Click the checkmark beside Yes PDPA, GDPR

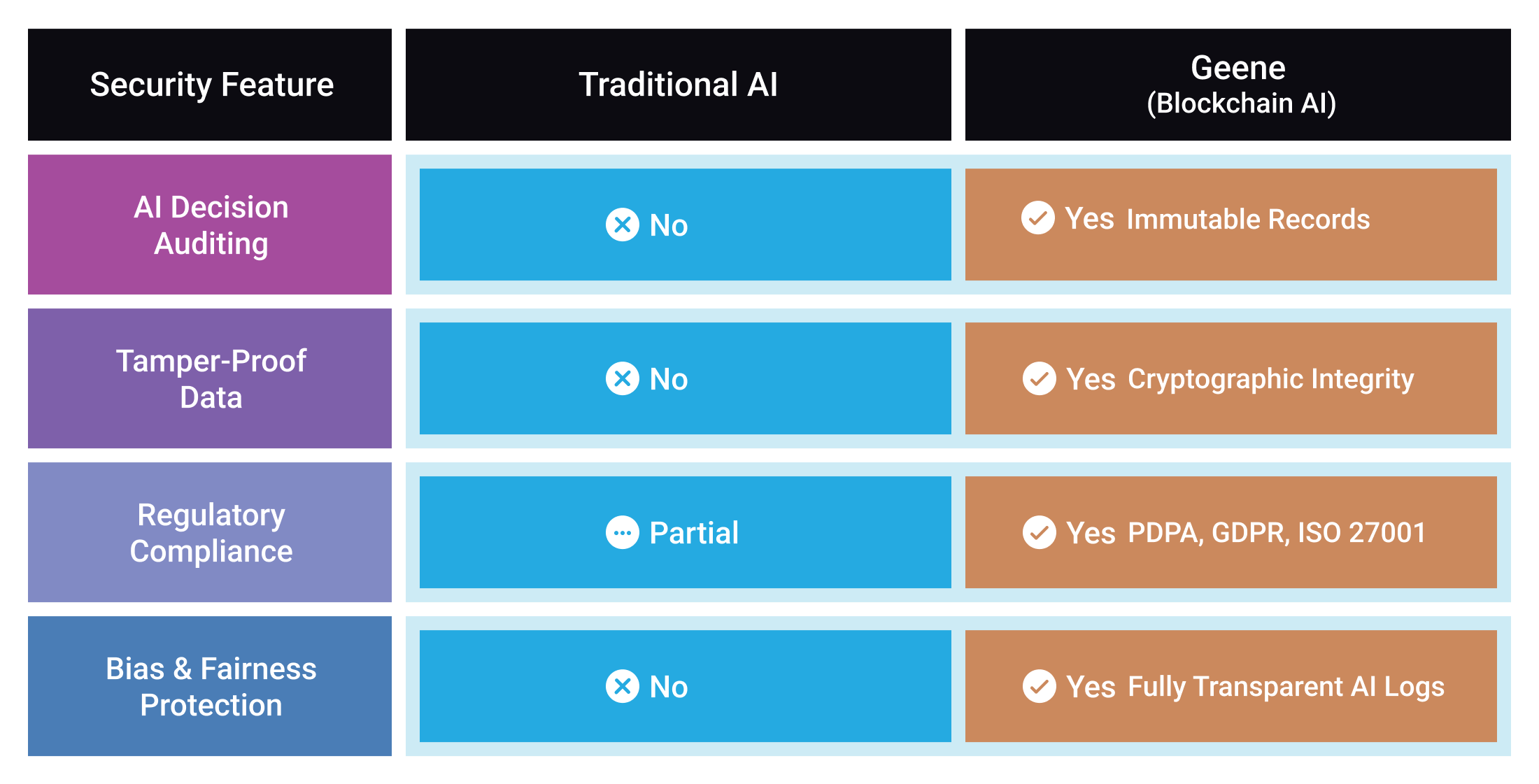[1040, 532]
